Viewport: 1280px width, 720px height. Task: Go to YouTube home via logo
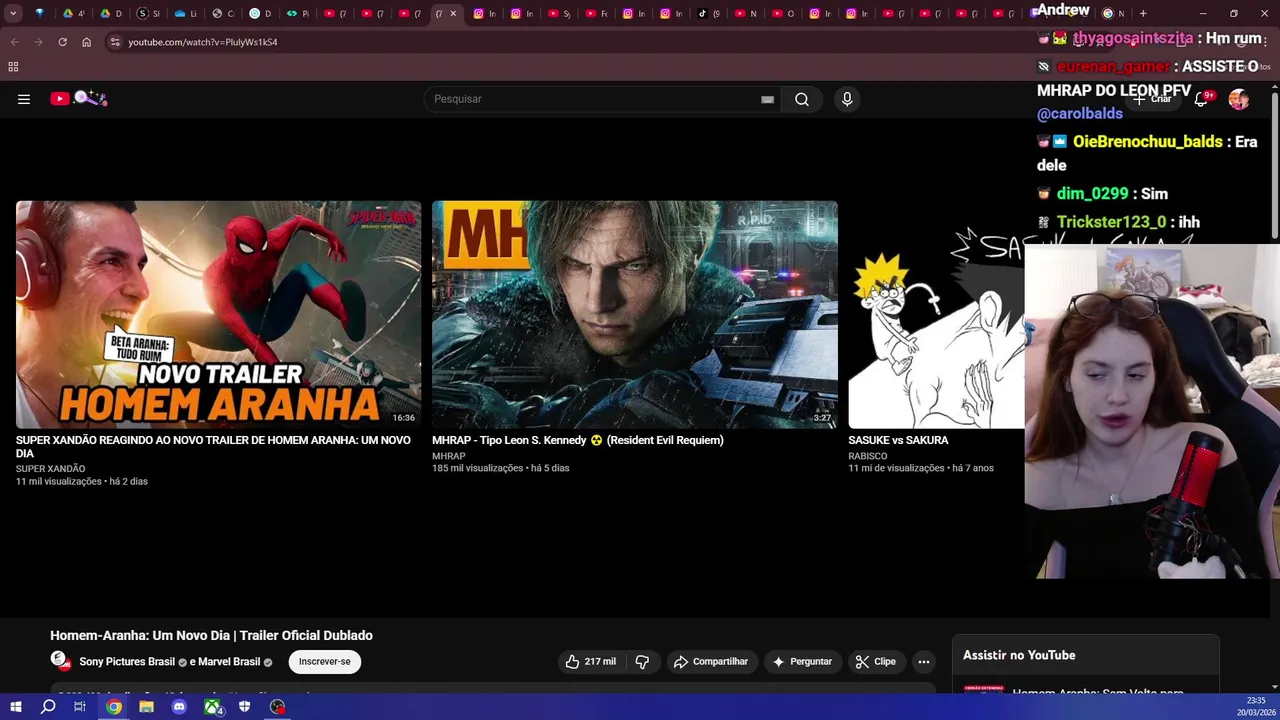(79, 98)
